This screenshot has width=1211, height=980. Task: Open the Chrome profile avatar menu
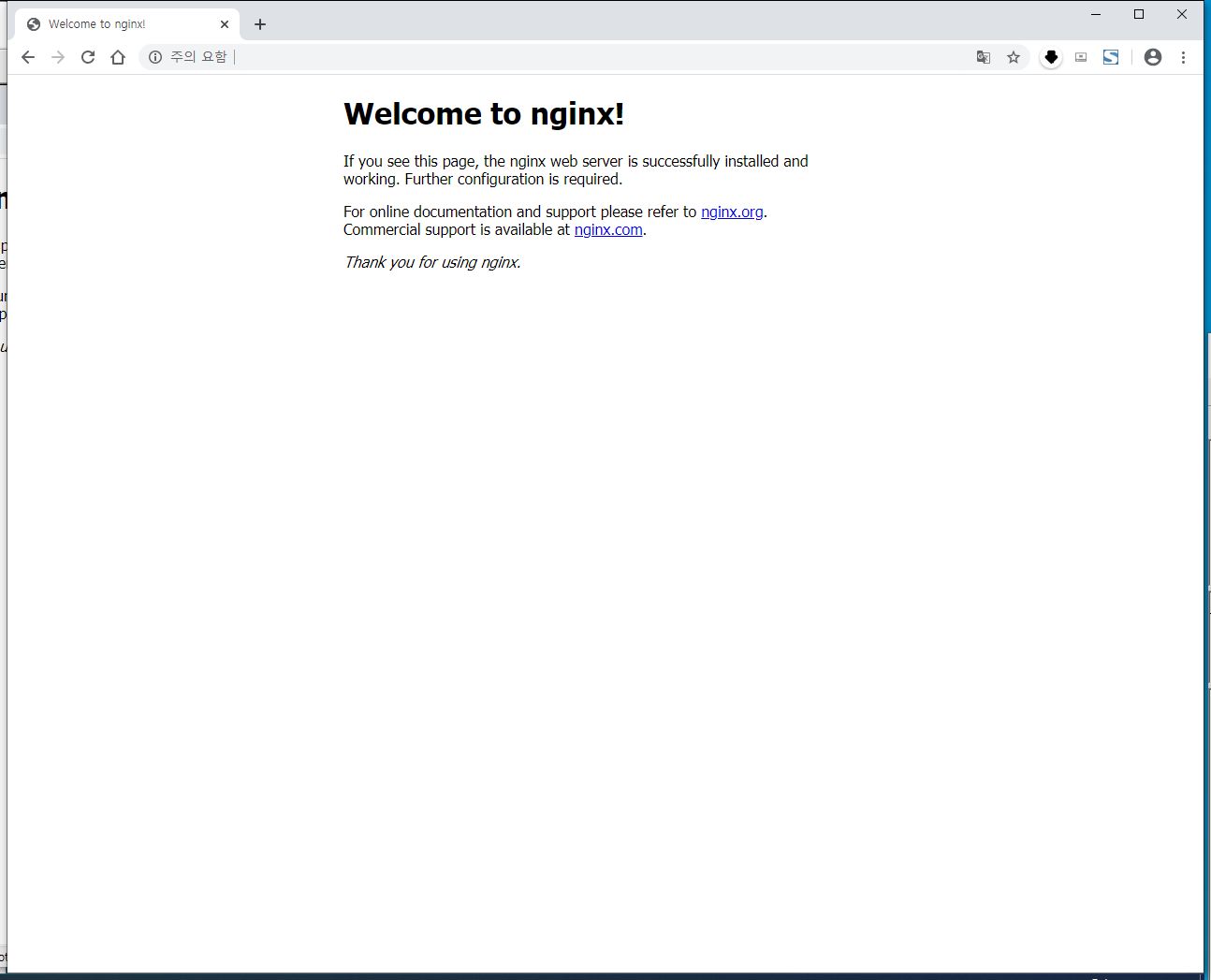(1153, 57)
